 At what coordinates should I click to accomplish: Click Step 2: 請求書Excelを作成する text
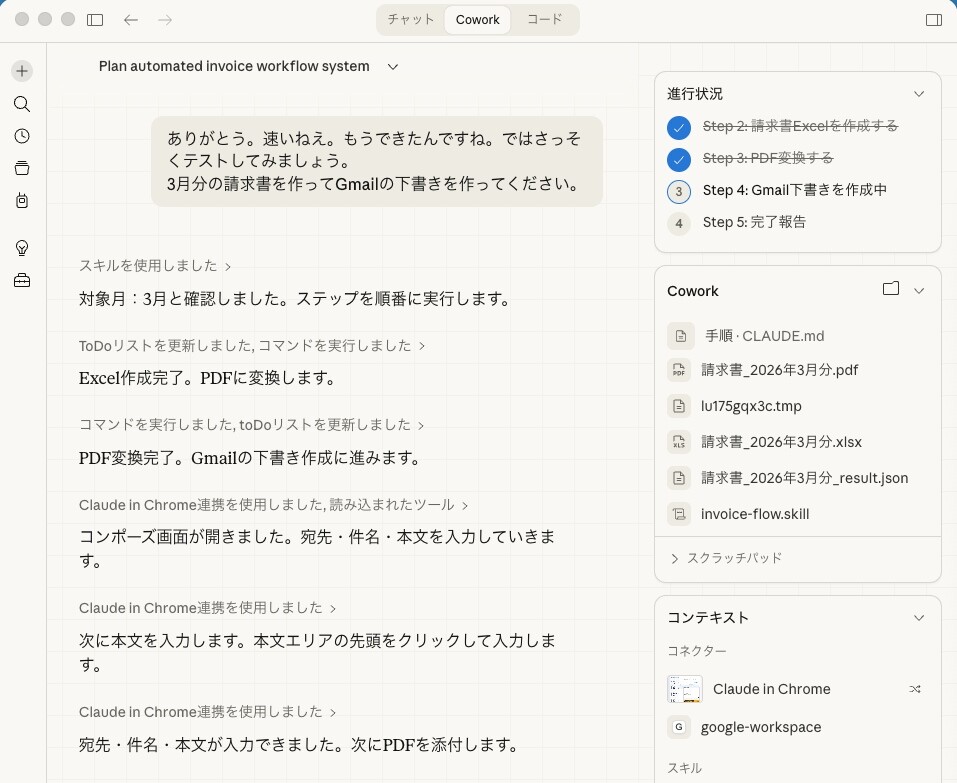tap(800, 126)
